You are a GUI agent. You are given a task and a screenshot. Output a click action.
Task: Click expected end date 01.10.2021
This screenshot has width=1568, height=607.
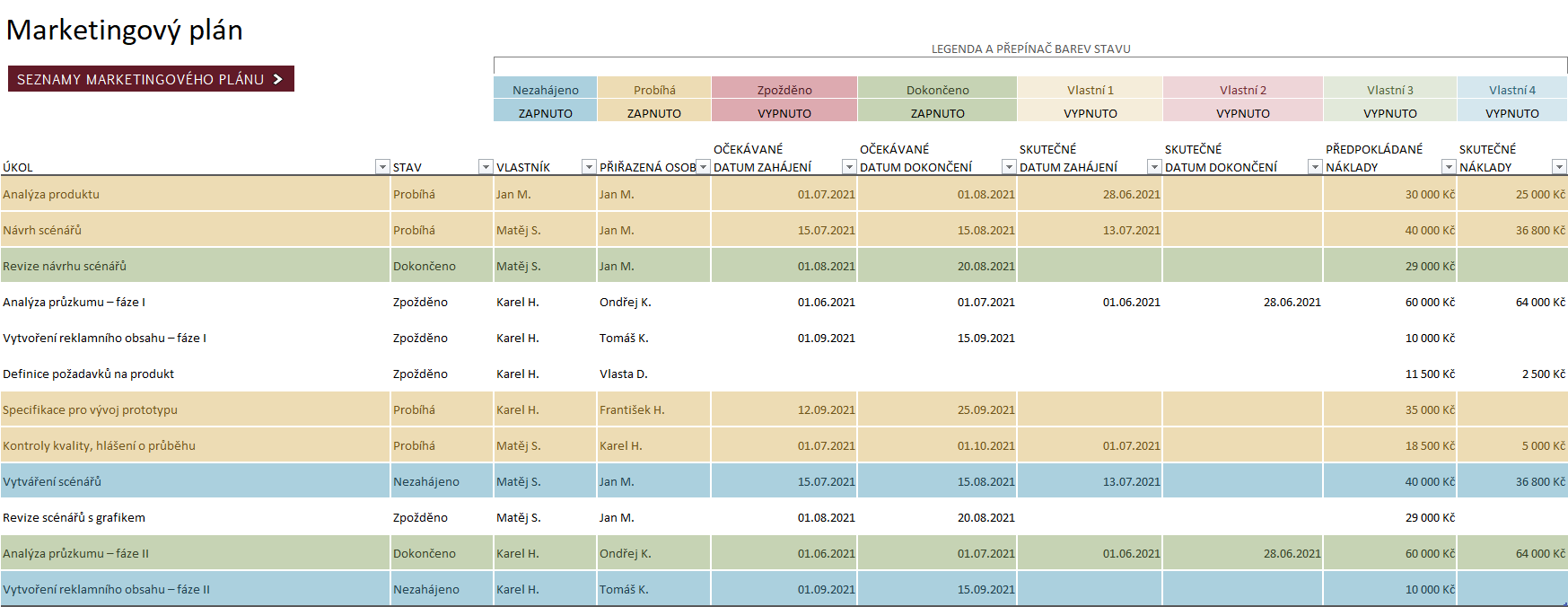click(x=937, y=445)
